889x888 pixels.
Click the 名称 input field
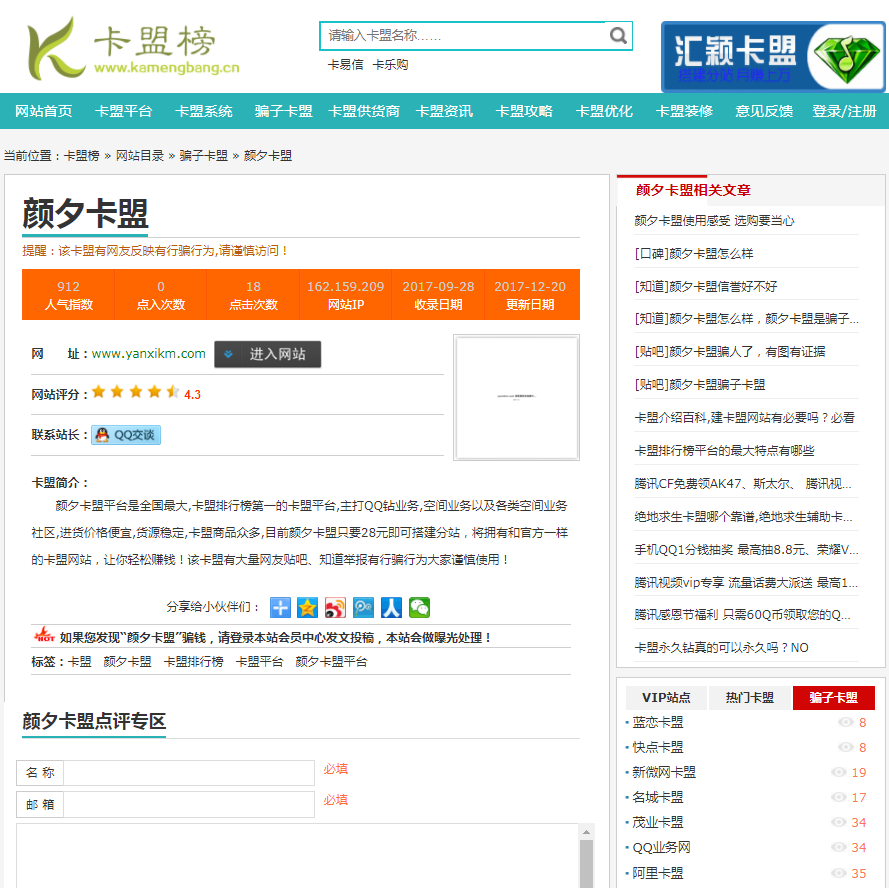(189, 772)
